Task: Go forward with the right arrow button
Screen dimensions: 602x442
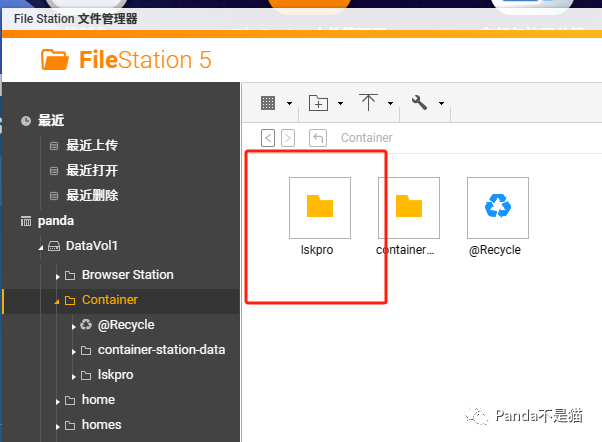Action: [288, 138]
